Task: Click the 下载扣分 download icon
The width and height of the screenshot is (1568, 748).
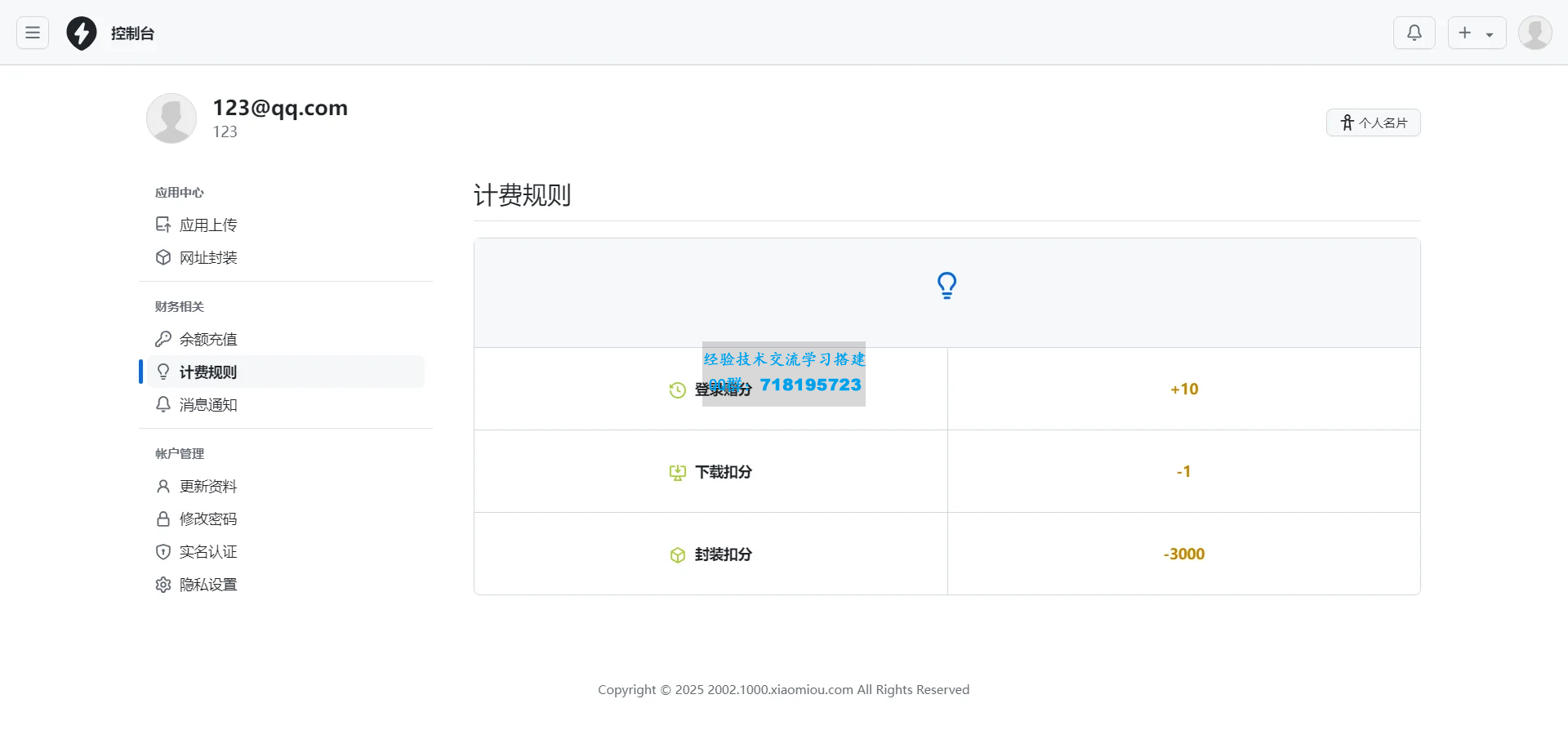Action: [678, 473]
